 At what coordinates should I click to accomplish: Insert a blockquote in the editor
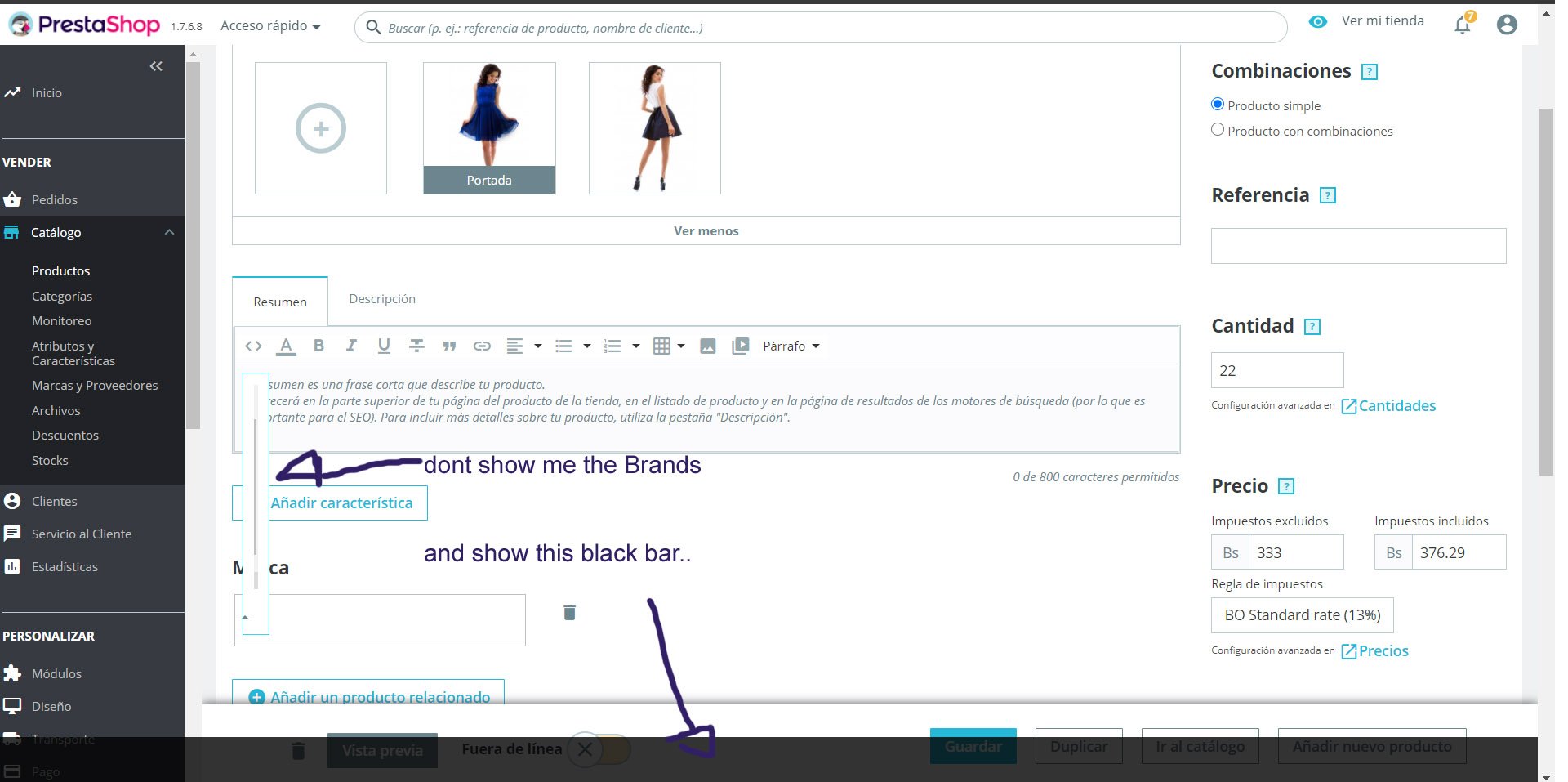[x=449, y=346]
